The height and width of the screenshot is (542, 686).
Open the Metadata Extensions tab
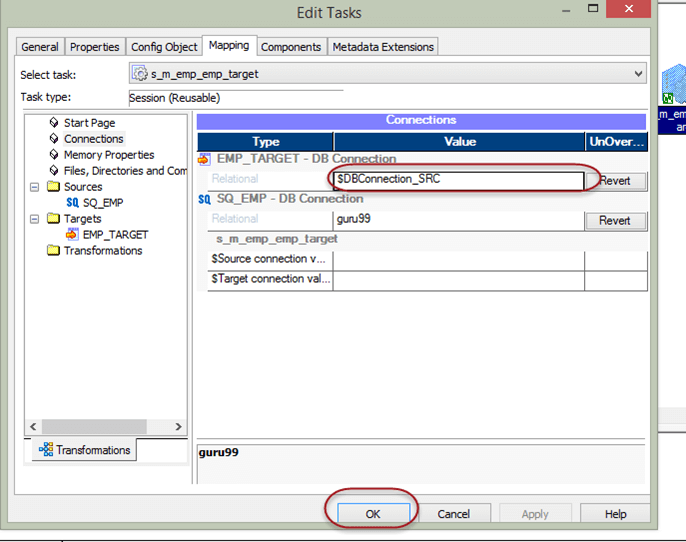tap(382, 47)
